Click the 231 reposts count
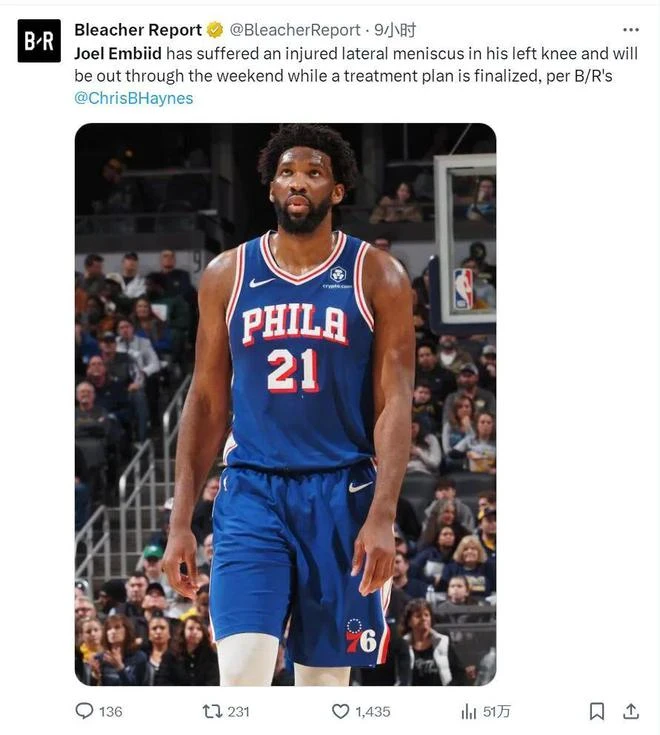 click(x=239, y=712)
